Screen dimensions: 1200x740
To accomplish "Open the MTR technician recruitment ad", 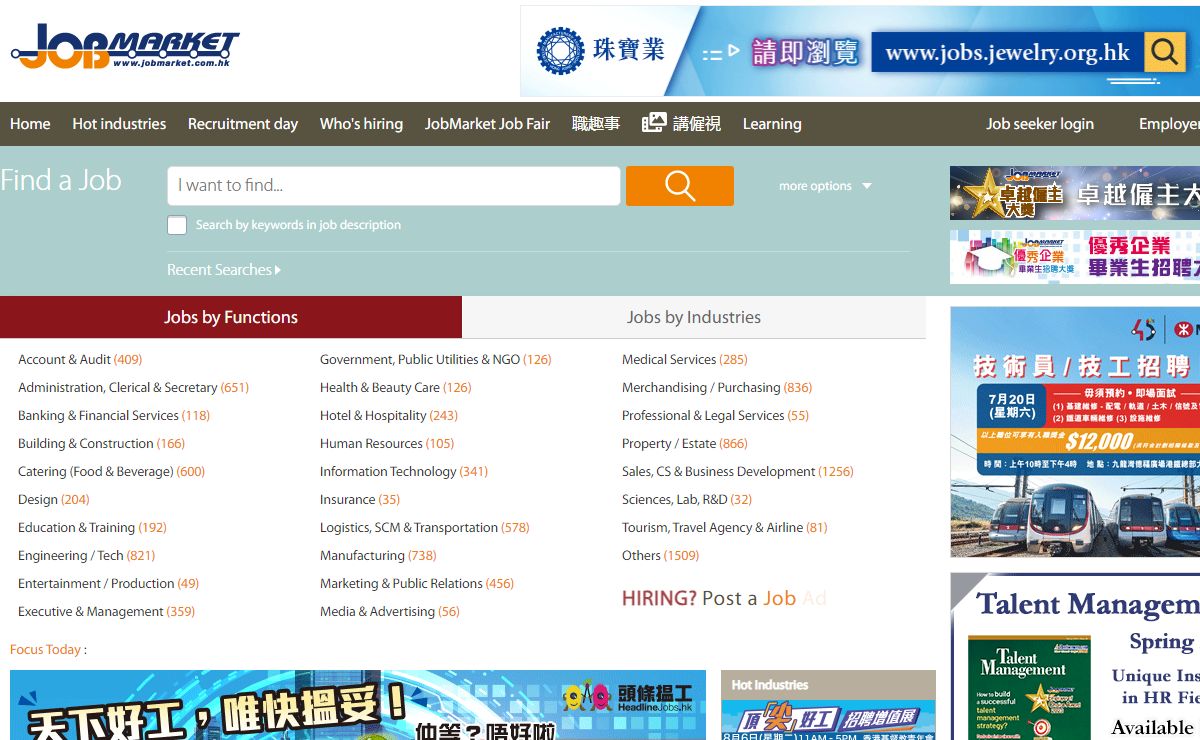I will click(1075, 432).
